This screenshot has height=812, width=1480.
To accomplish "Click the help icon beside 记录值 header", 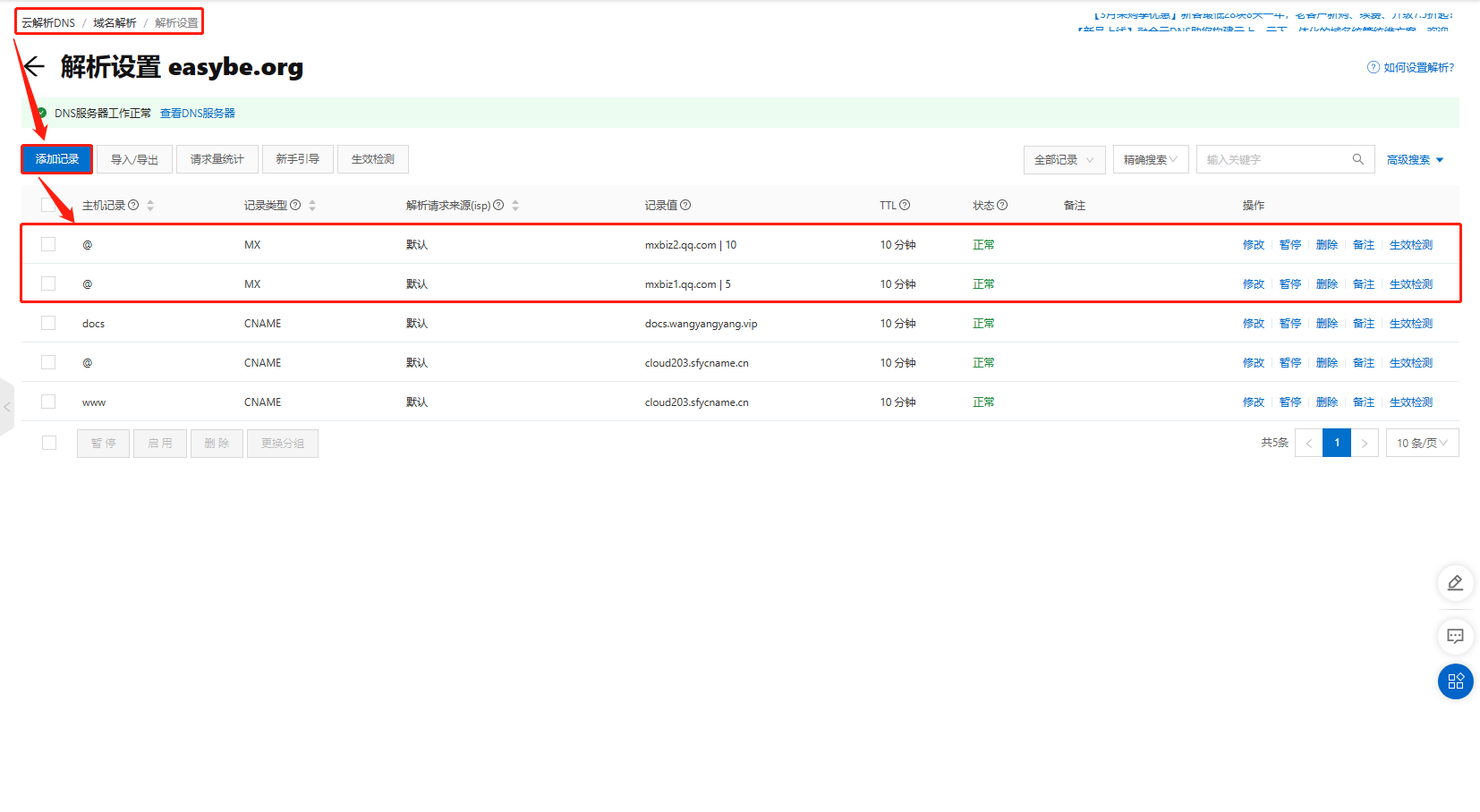I will 685,205.
